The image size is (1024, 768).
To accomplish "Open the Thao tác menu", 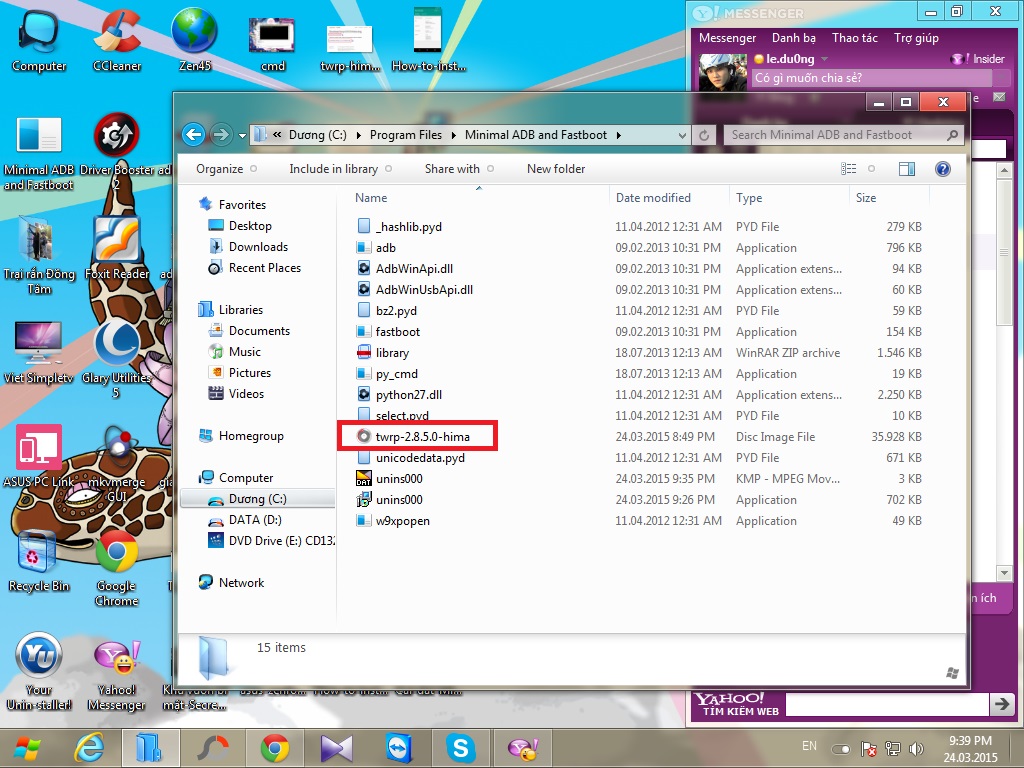I will pos(855,38).
